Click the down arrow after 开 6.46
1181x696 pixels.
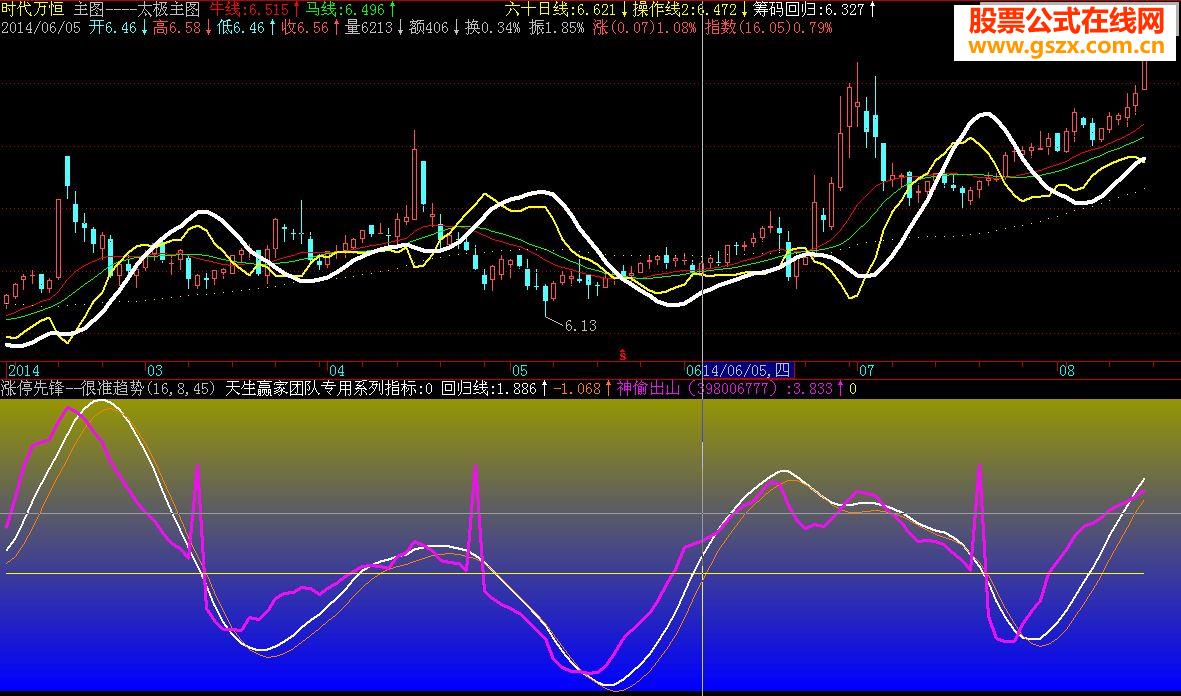(x=145, y=28)
